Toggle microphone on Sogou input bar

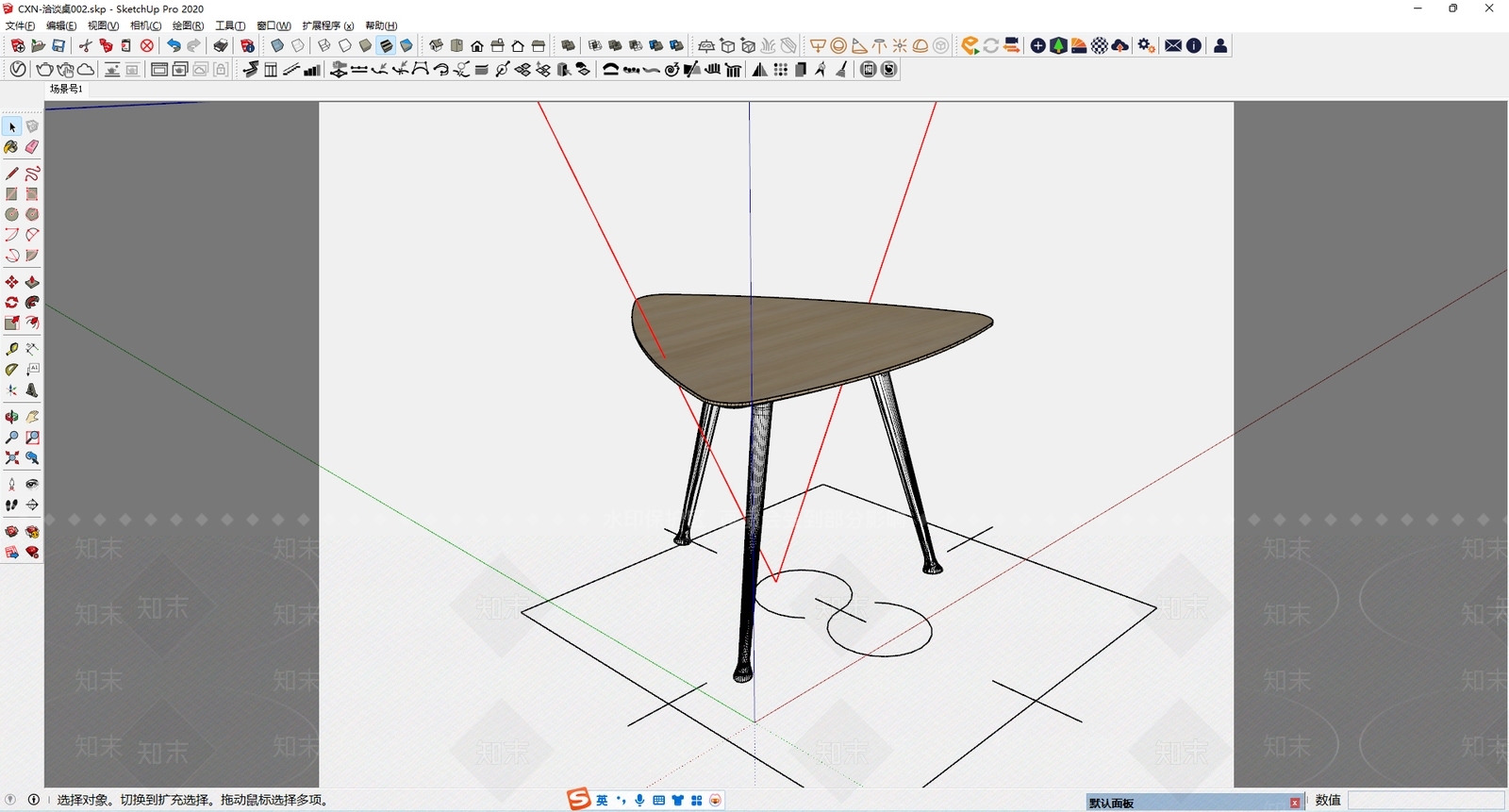coord(639,800)
